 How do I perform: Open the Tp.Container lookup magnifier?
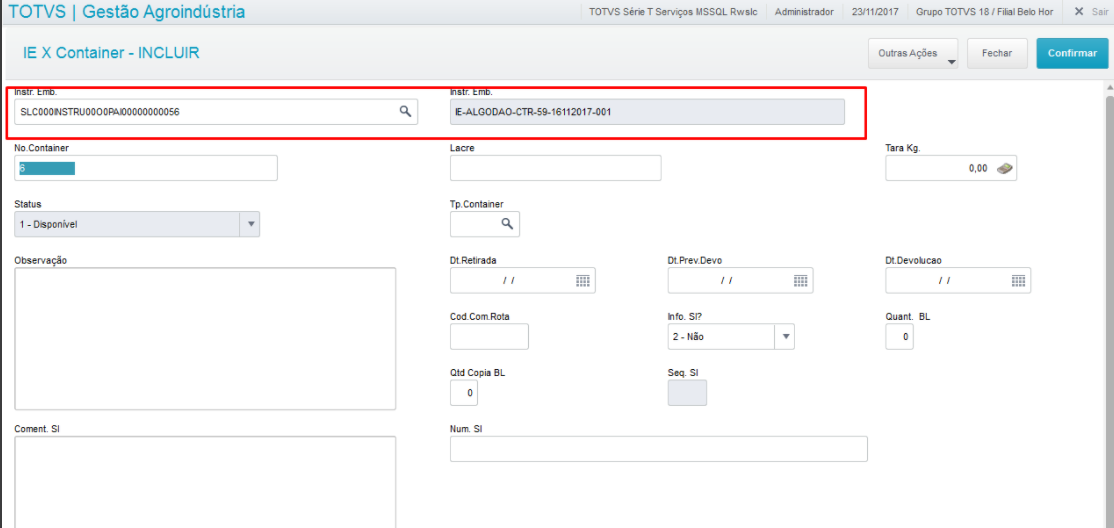point(507,224)
